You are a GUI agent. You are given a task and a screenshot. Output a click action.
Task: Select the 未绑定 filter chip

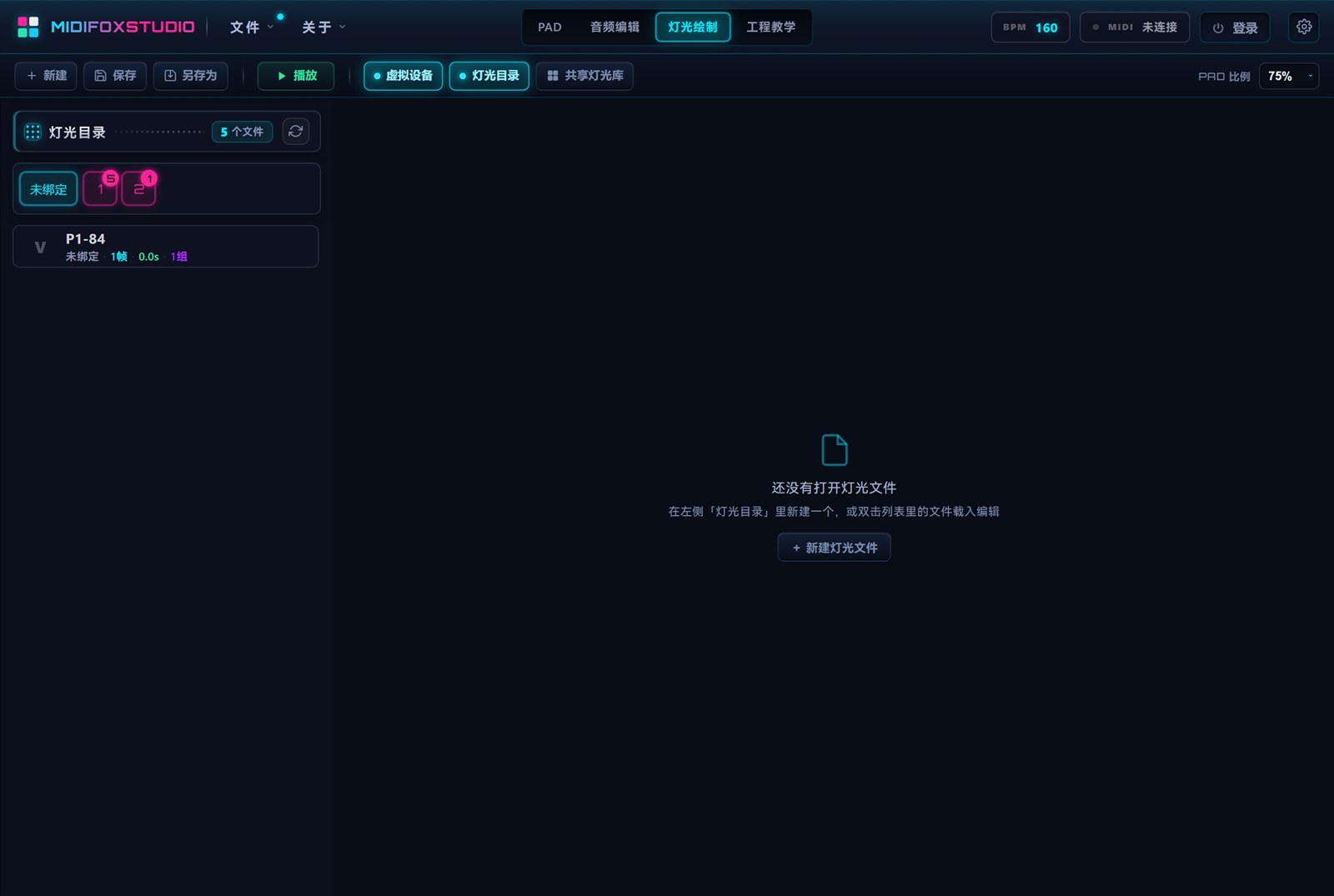point(48,189)
